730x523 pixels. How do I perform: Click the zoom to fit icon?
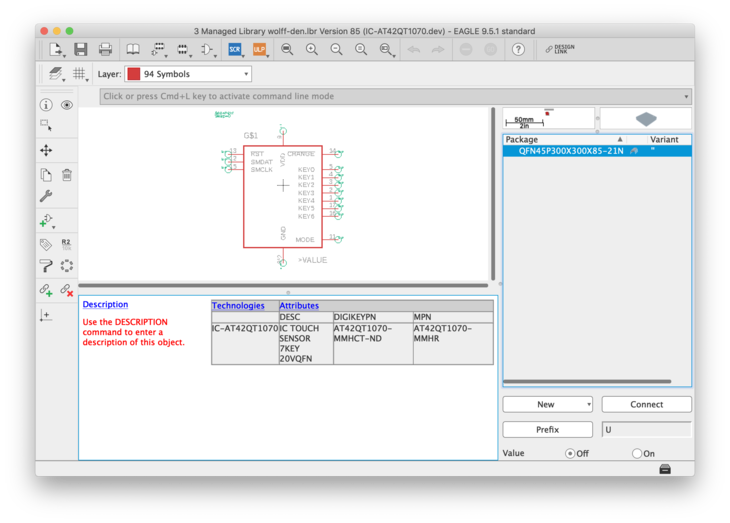(287, 49)
